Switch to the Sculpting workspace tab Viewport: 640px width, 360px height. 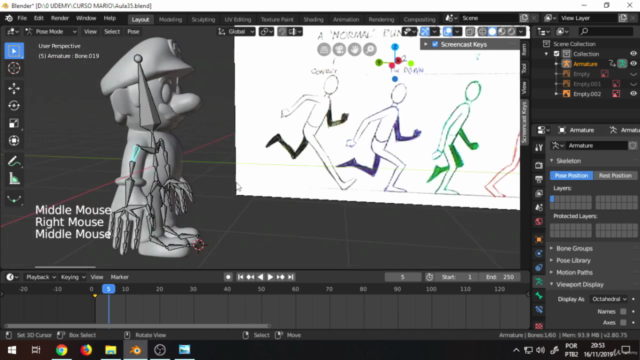pyautogui.click(x=203, y=19)
